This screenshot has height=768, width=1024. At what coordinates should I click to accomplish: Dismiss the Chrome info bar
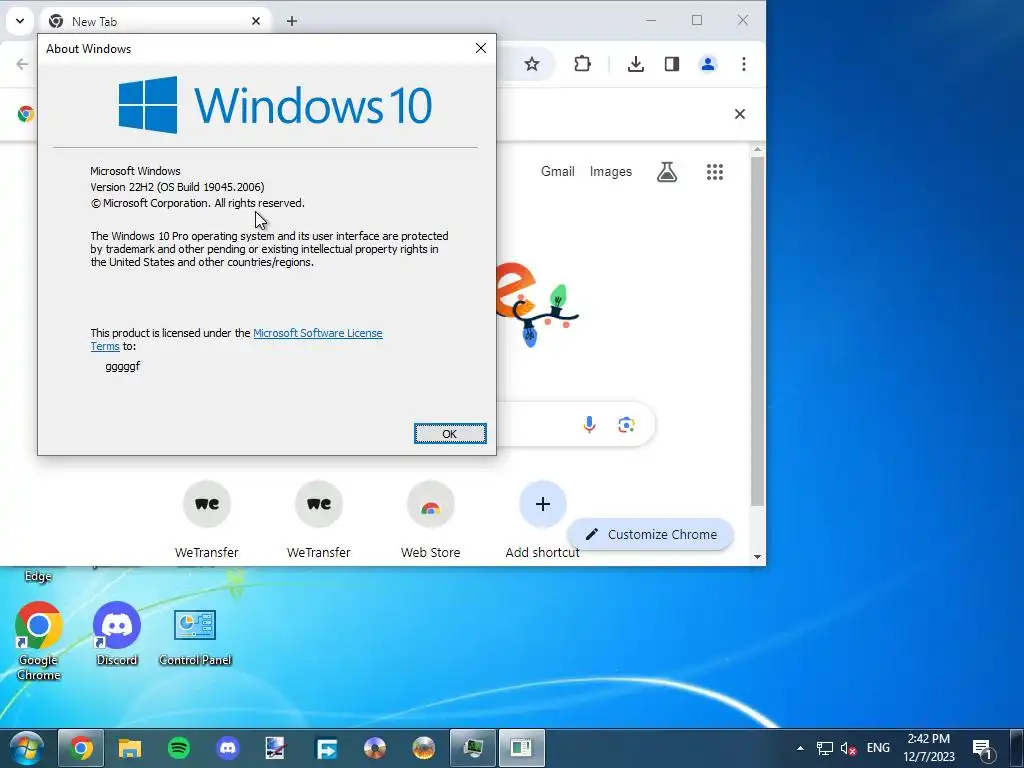pos(740,114)
